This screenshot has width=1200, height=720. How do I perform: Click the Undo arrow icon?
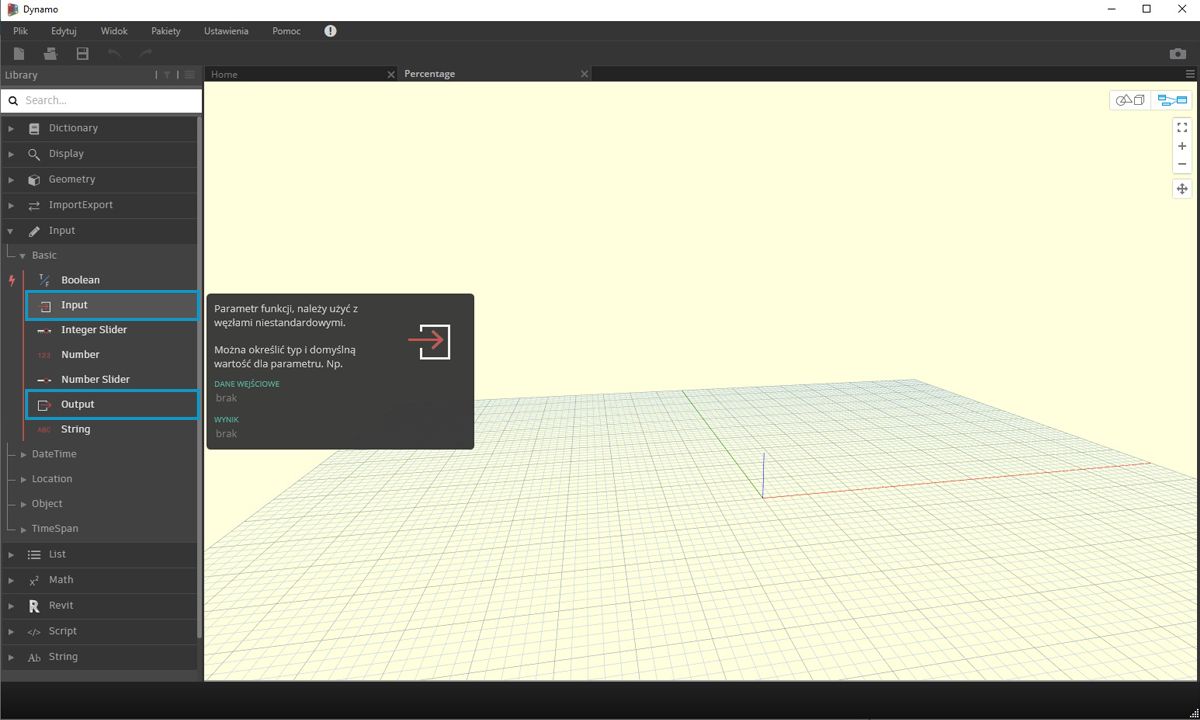[x=114, y=53]
